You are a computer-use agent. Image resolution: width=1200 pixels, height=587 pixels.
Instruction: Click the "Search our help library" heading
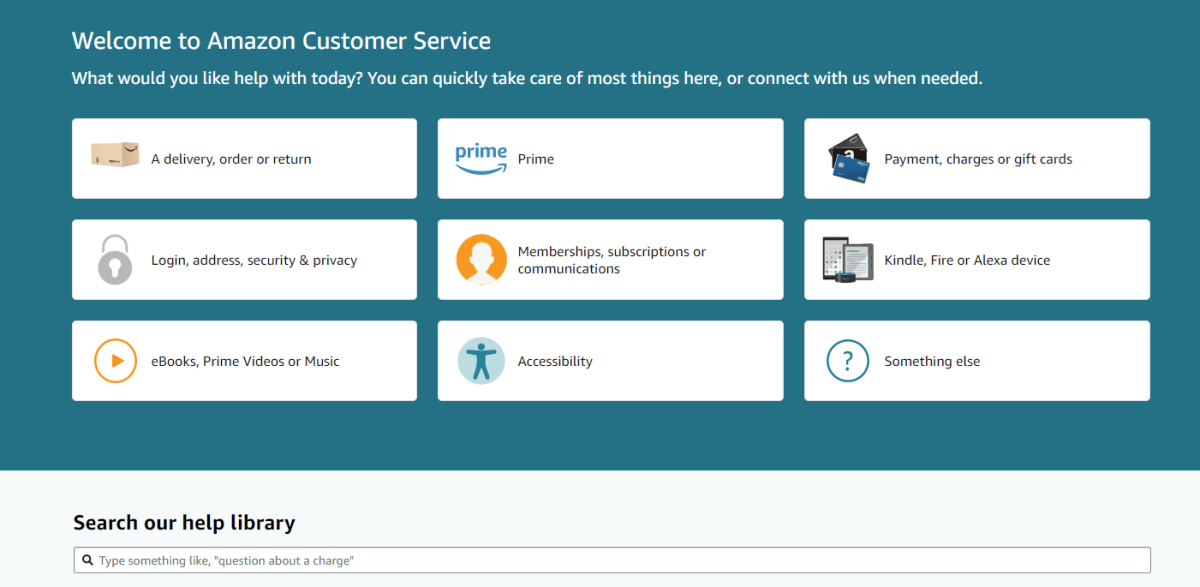pos(184,522)
